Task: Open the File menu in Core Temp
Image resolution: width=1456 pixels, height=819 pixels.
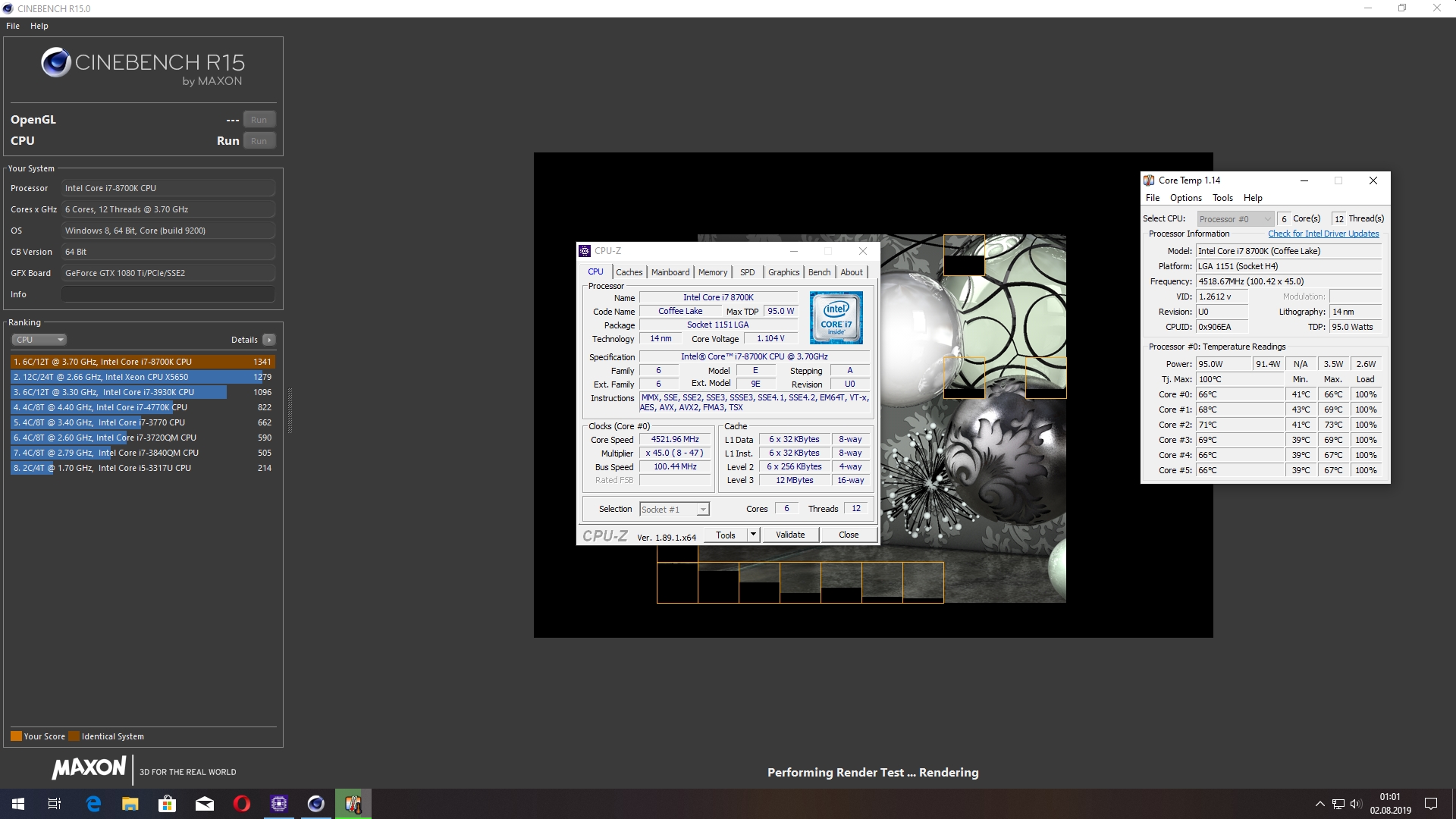Action: [1153, 198]
